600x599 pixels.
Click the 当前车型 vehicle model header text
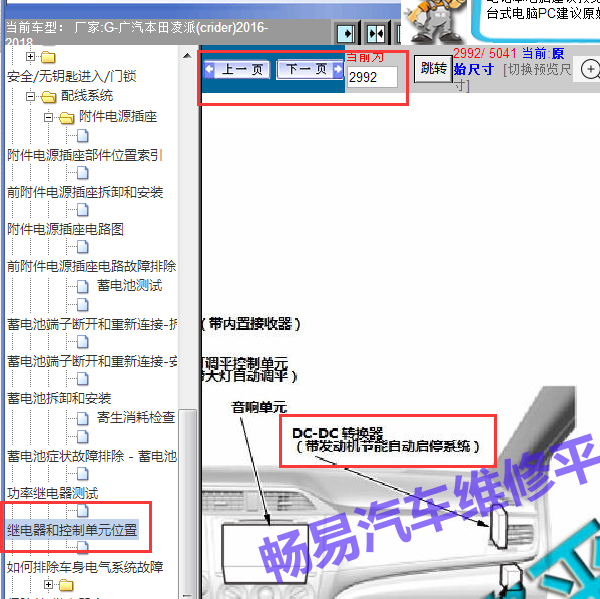[x=137, y=34]
